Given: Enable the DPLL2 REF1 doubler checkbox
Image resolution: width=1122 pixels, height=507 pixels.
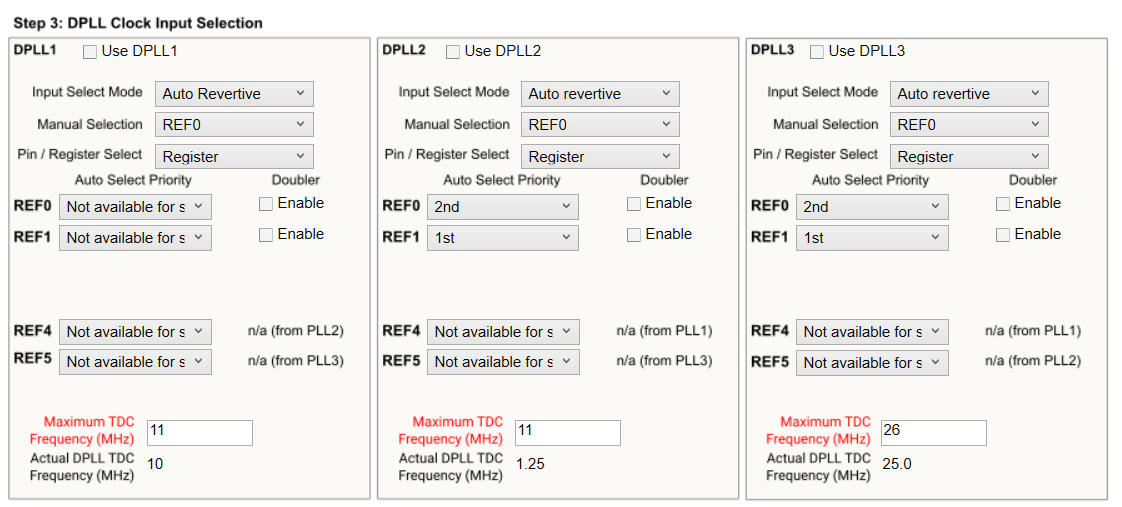Looking at the screenshot, I should point(634,235).
